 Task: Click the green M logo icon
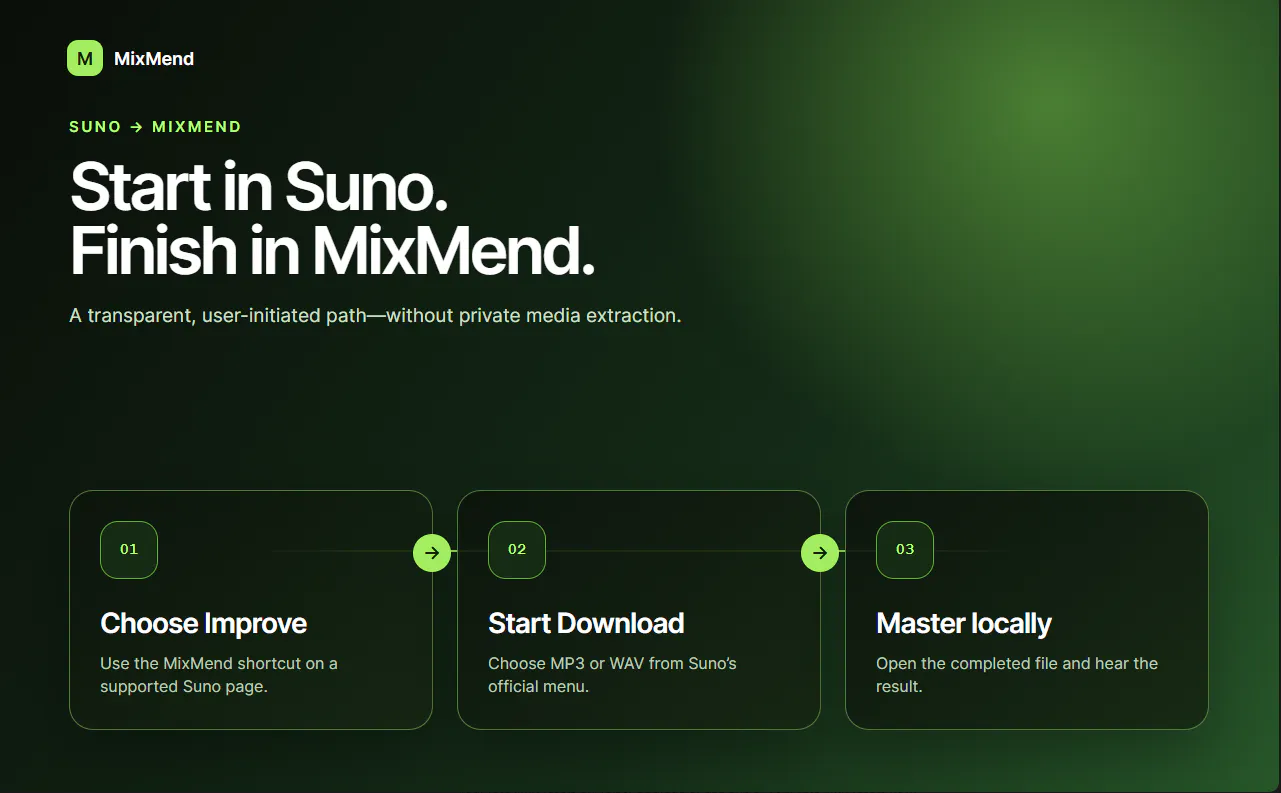pyautogui.click(x=85, y=58)
